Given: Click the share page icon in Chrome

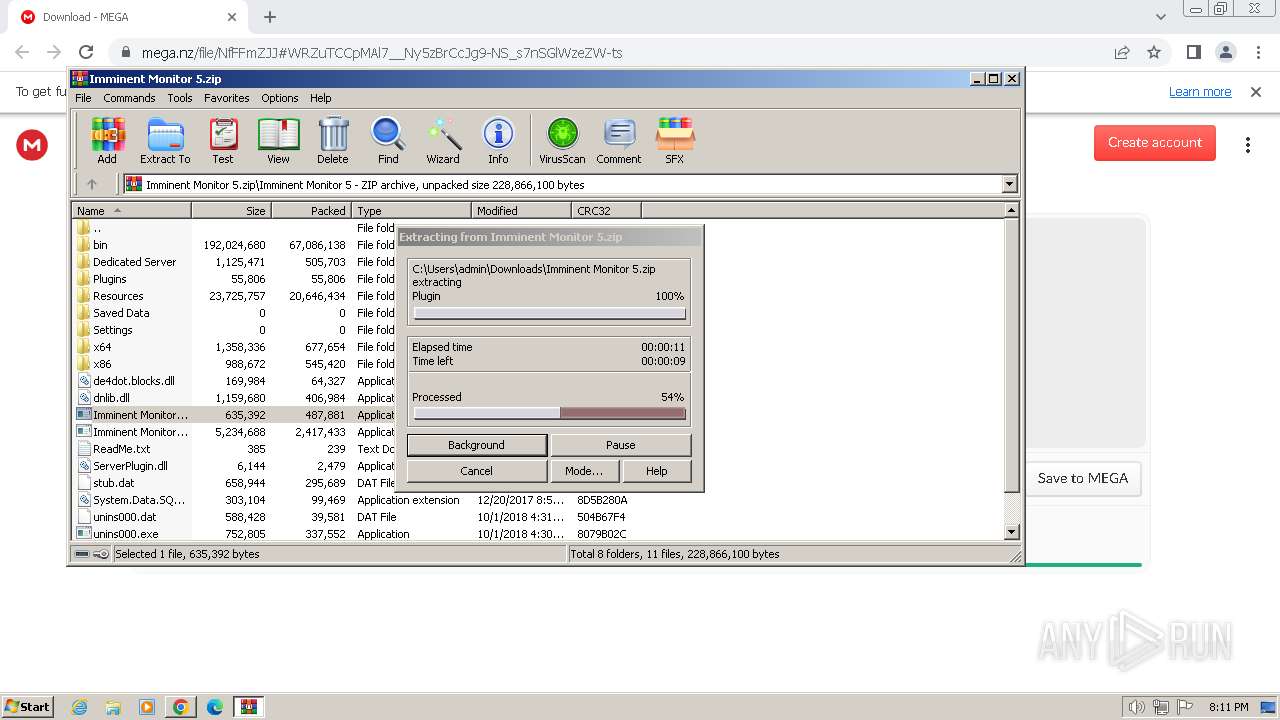Looking at the screenshot, I should pyautogui.click(x=1122, y=52).
